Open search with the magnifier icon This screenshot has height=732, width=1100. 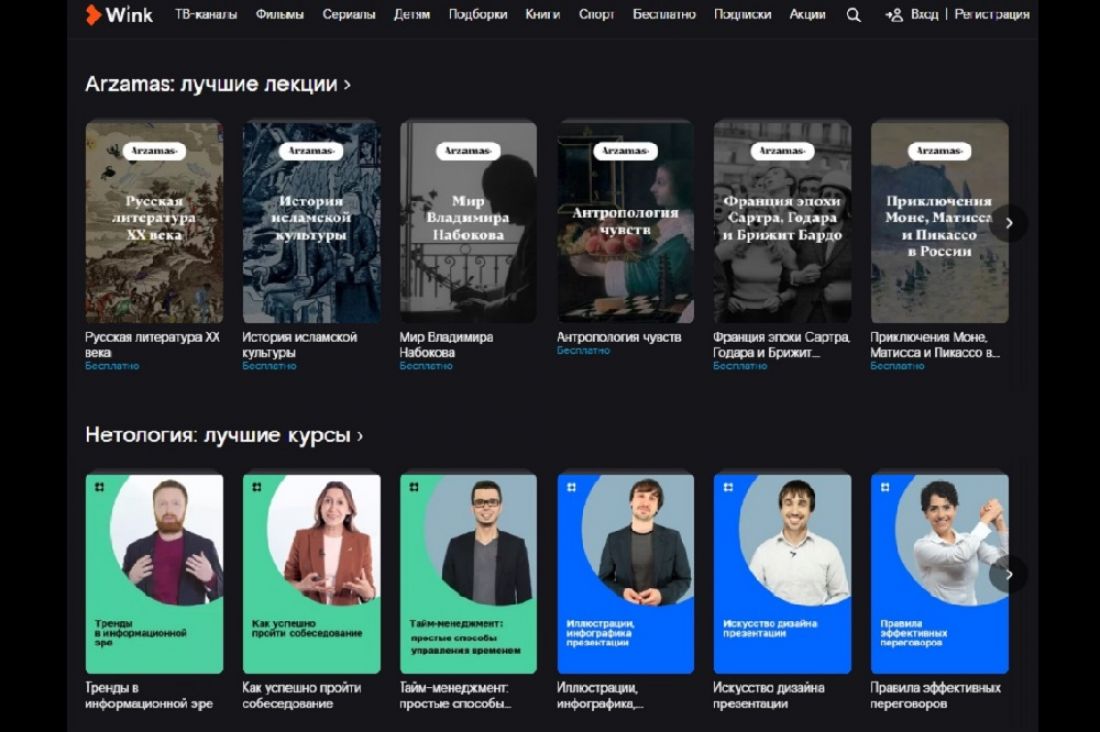[x=853, y=15]
